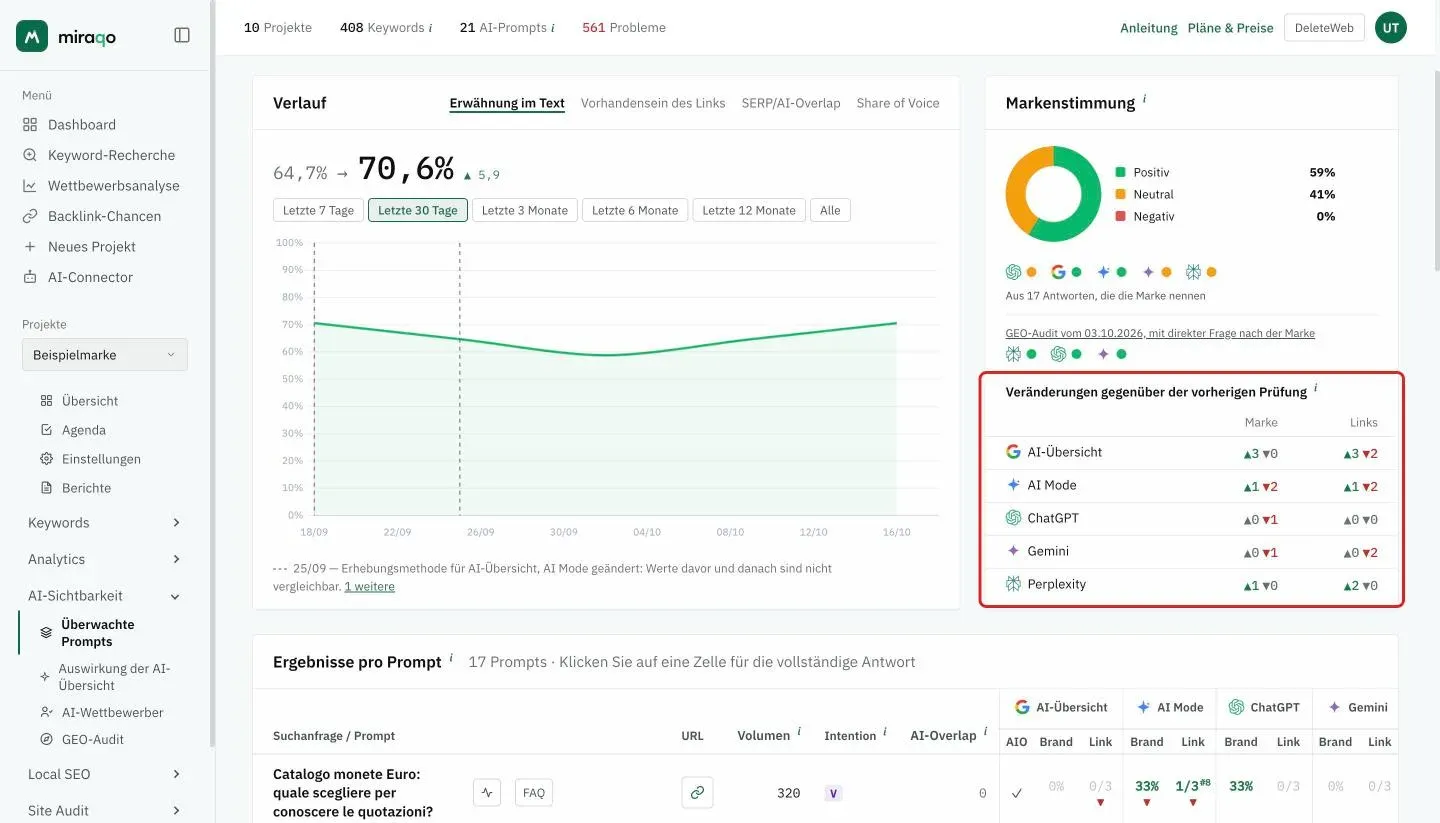Open Dashboard from the sidebar menu
This screenshot has width=1440, height=823.
[82, 125]
